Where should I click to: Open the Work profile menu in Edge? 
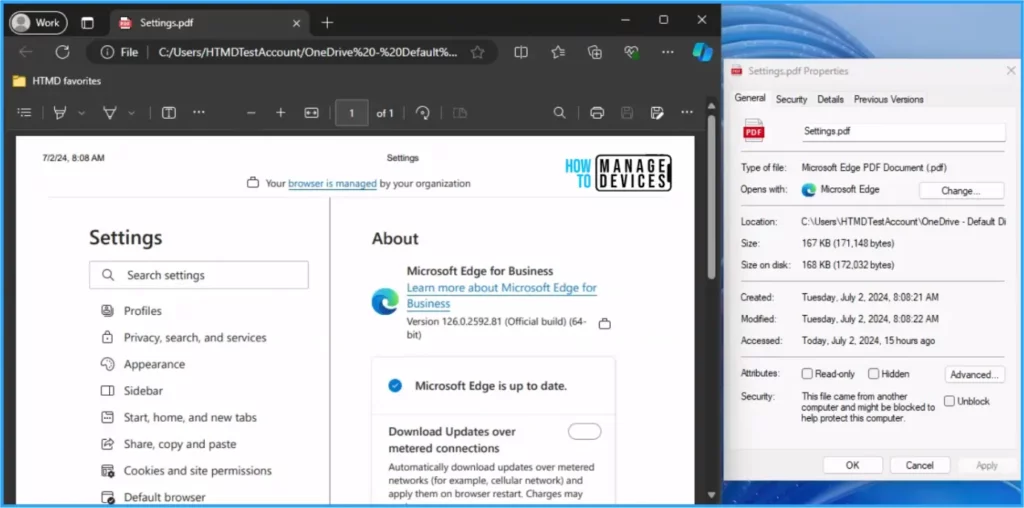pyautogui.click(x=38, y=23)
